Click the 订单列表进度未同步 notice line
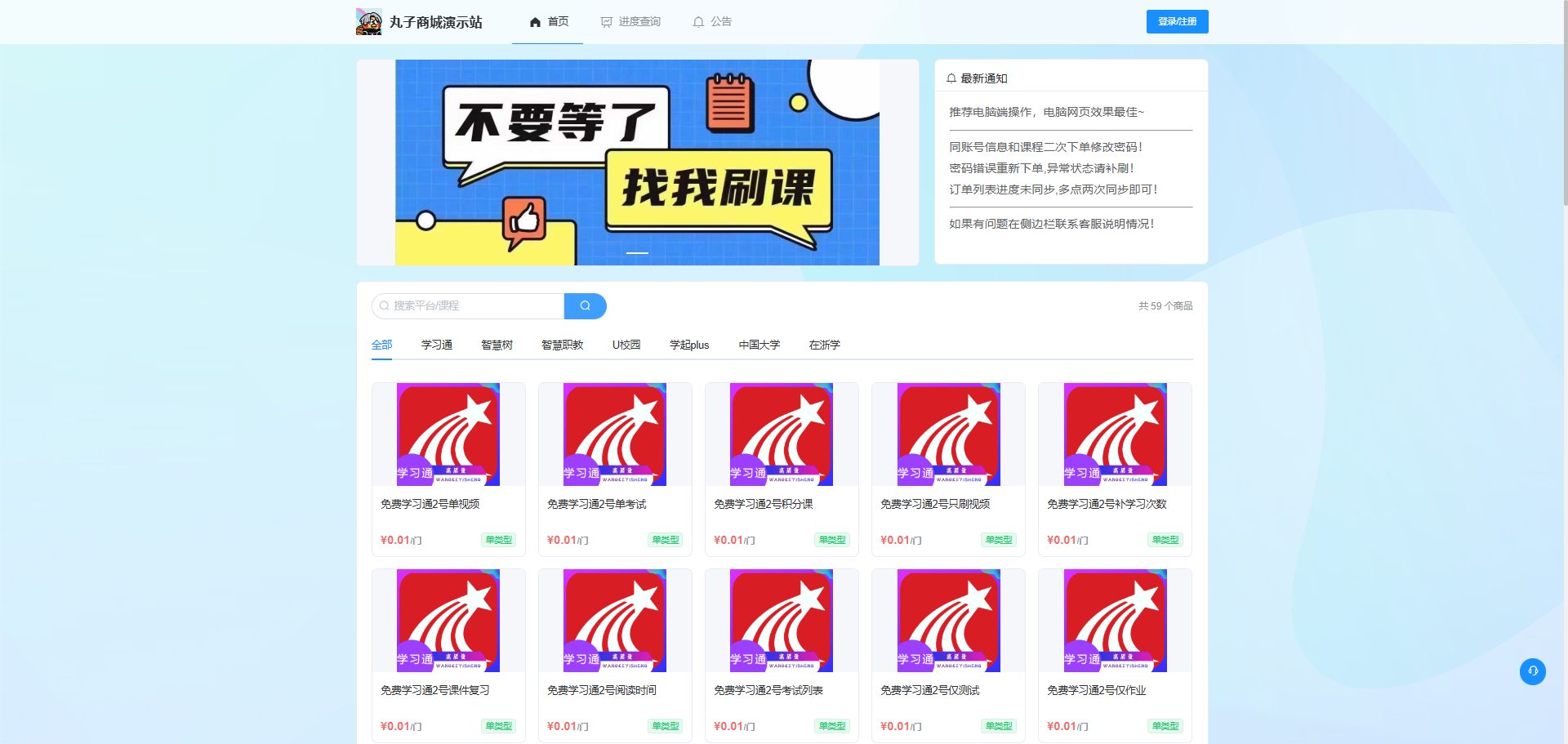The height and width of the screenshot is (744, 1568). click(x=1053, y=189)
